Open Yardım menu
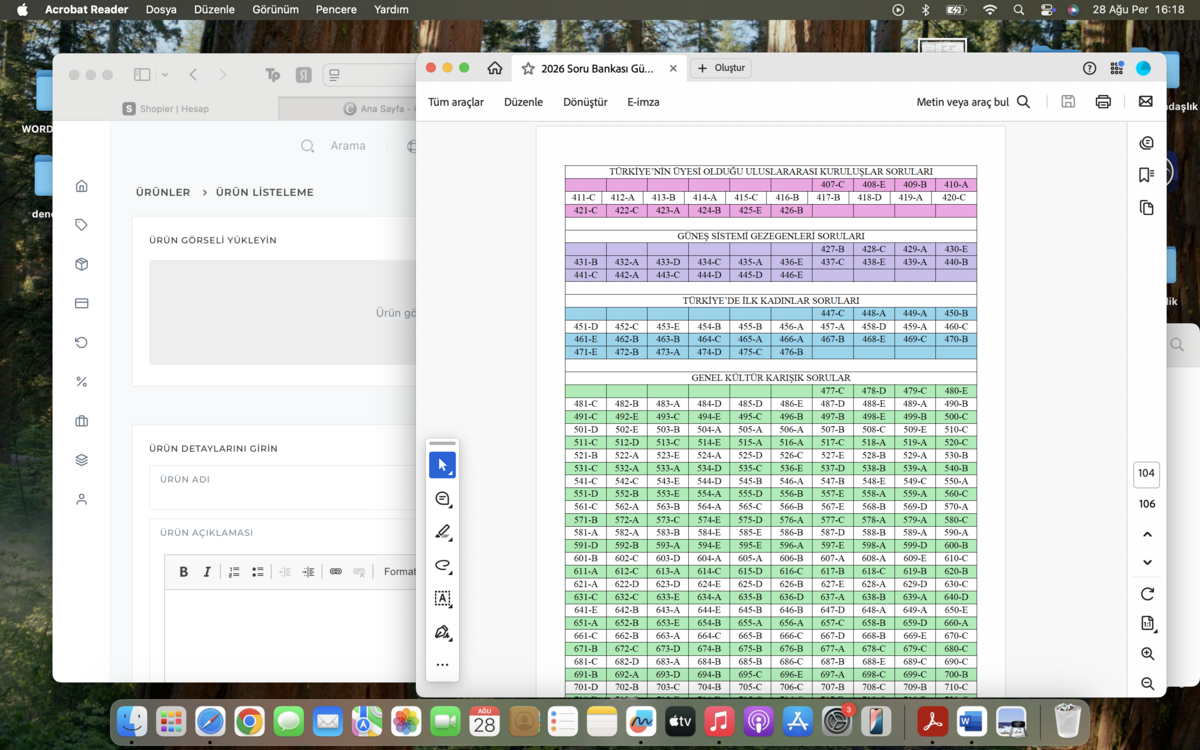The height and width of the screenshot is (750, 1200). pos(391,9)
